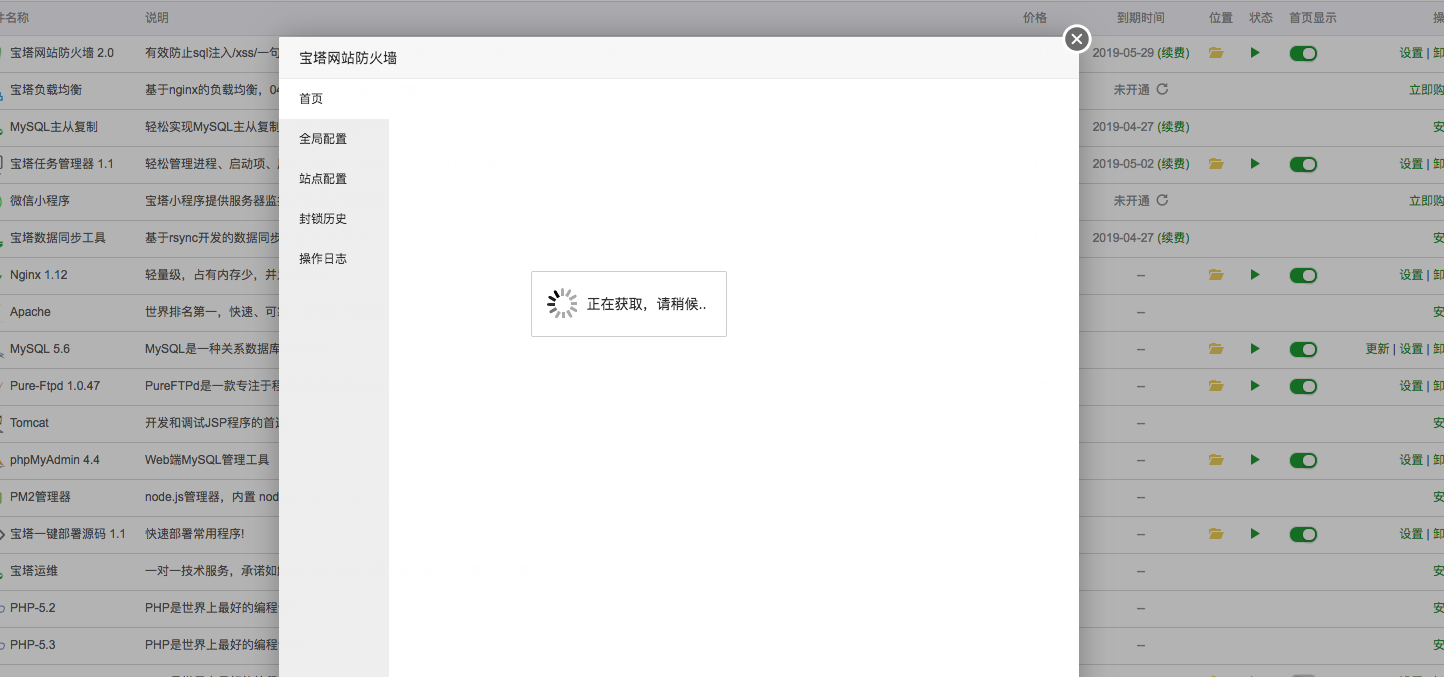Select MySQL主从复制 plugin name
The height and width of the screenshot is (677, 1444).
[54, 127]
